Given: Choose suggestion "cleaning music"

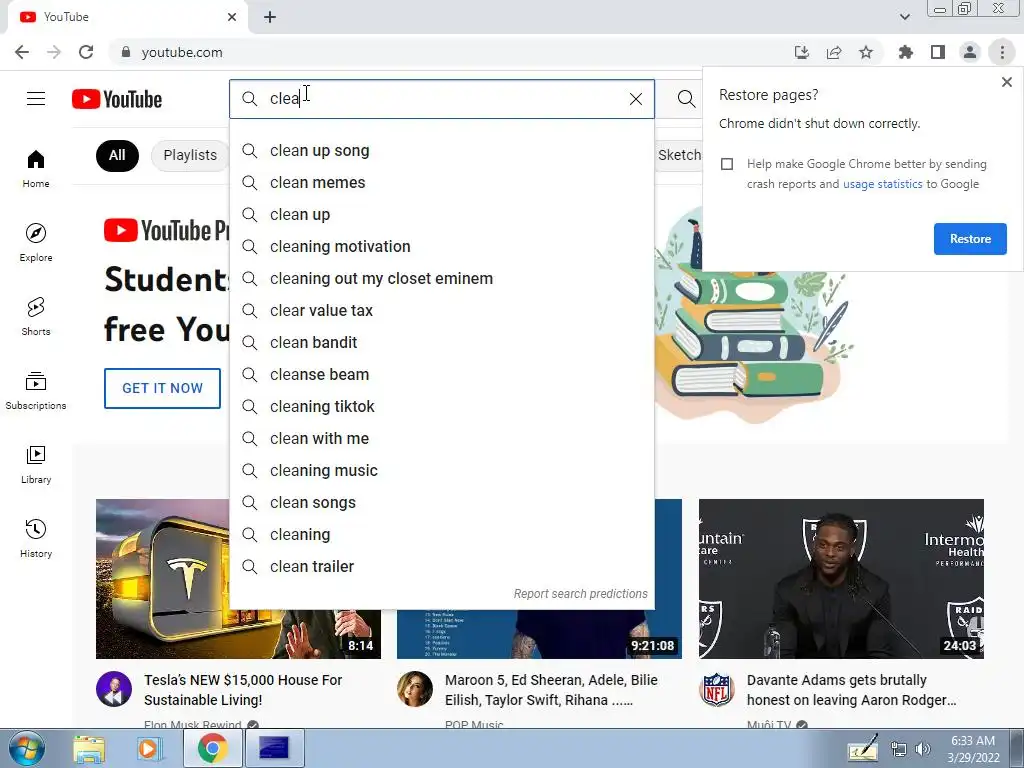Looking at the screenshot, I should [x=441, y=471].
